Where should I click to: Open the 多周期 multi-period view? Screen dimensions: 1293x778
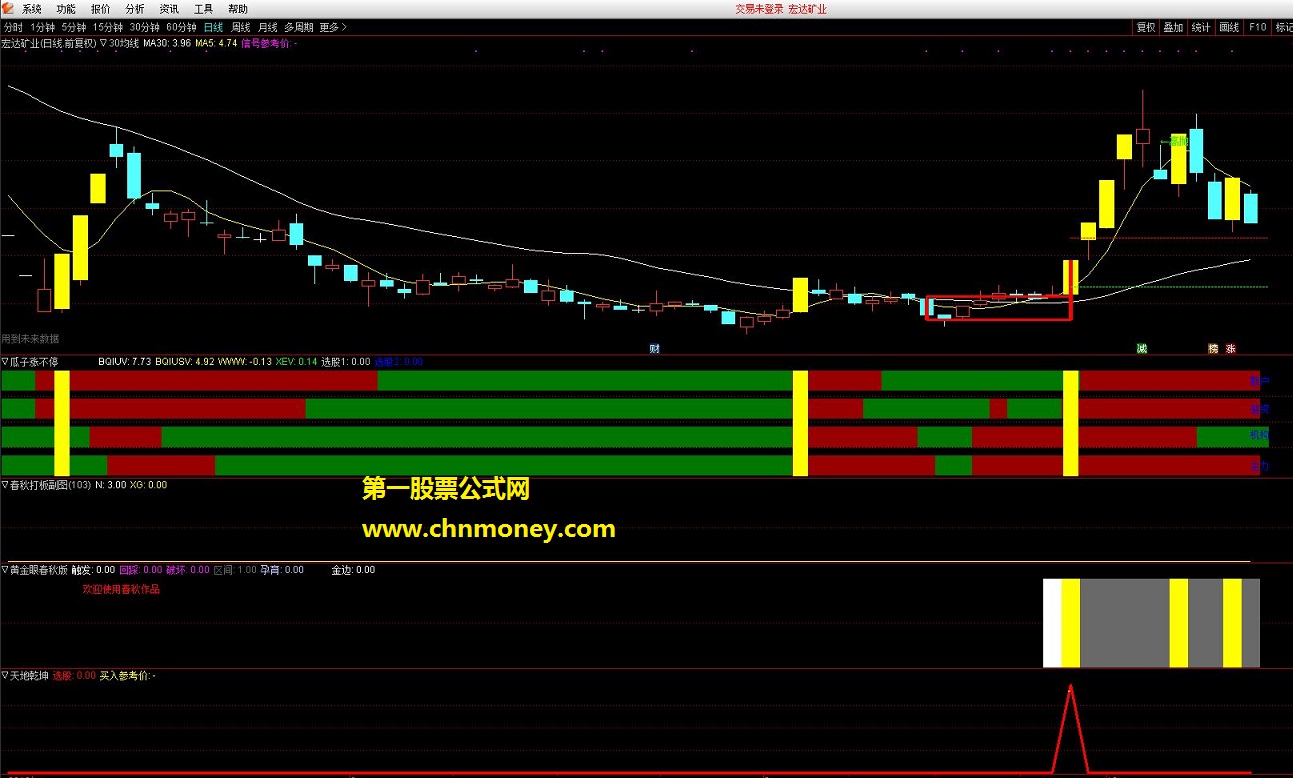tap(298, 27)
